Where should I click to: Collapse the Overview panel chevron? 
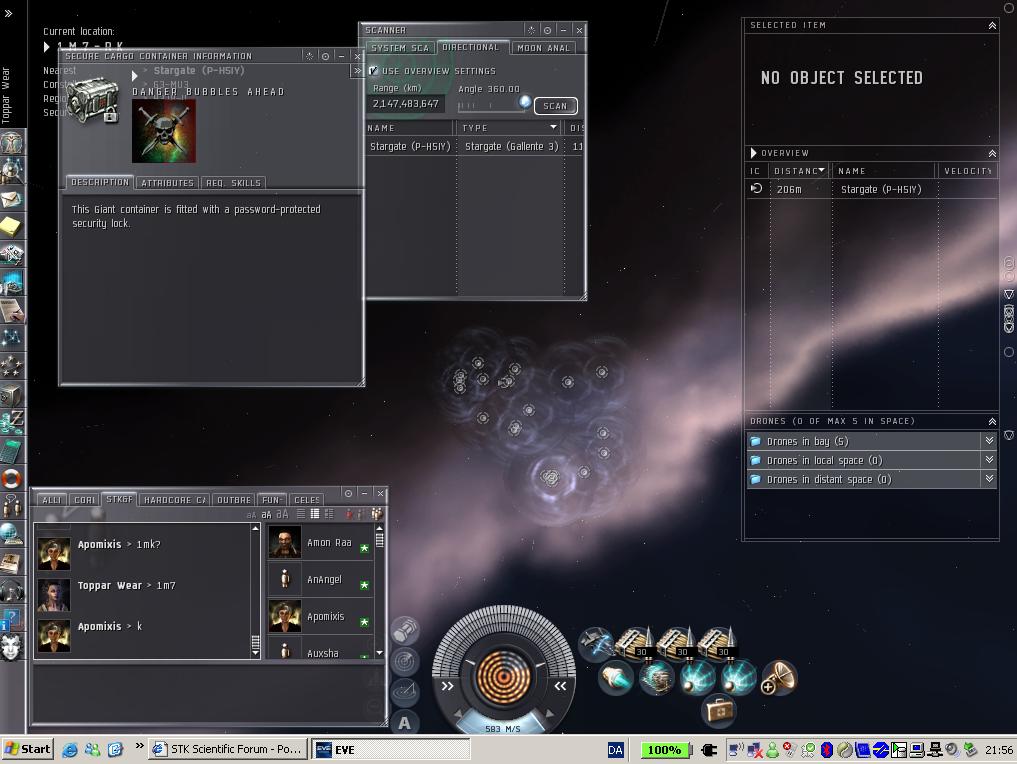992,153
